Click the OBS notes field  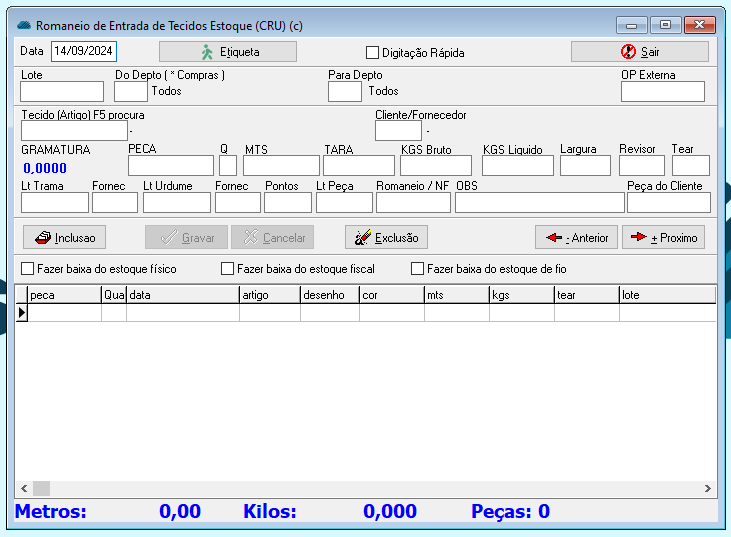539,203
